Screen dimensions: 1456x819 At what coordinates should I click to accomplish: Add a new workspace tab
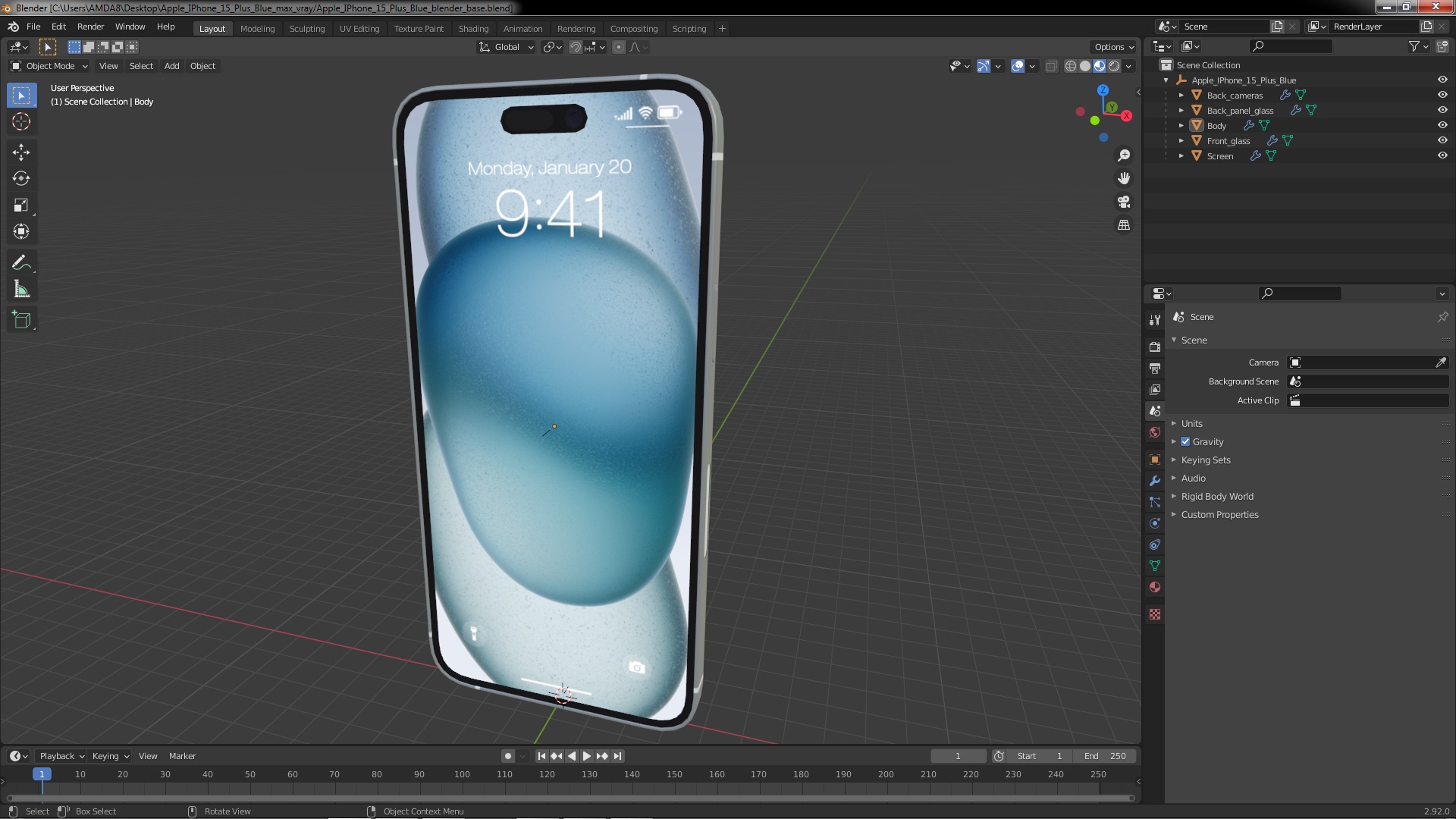point(722,29)
